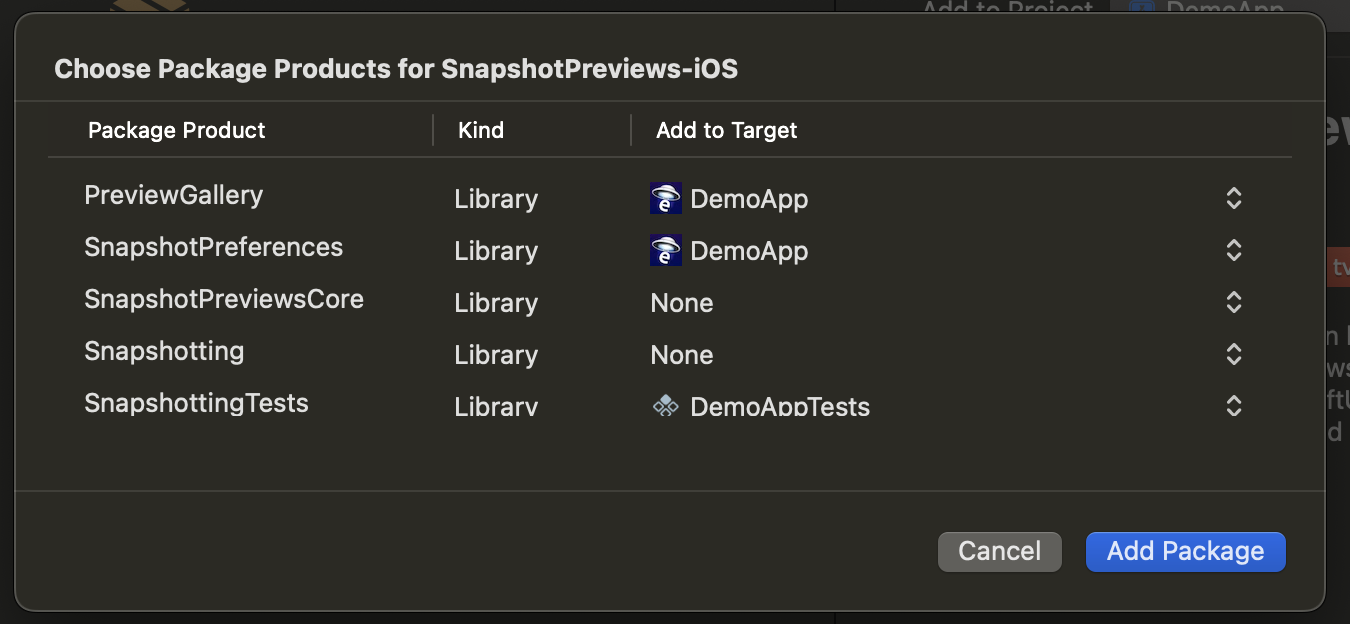Select the Snapshotting package product row
The height and width of the screenshot is (624, 1350).
click(164, 352)
